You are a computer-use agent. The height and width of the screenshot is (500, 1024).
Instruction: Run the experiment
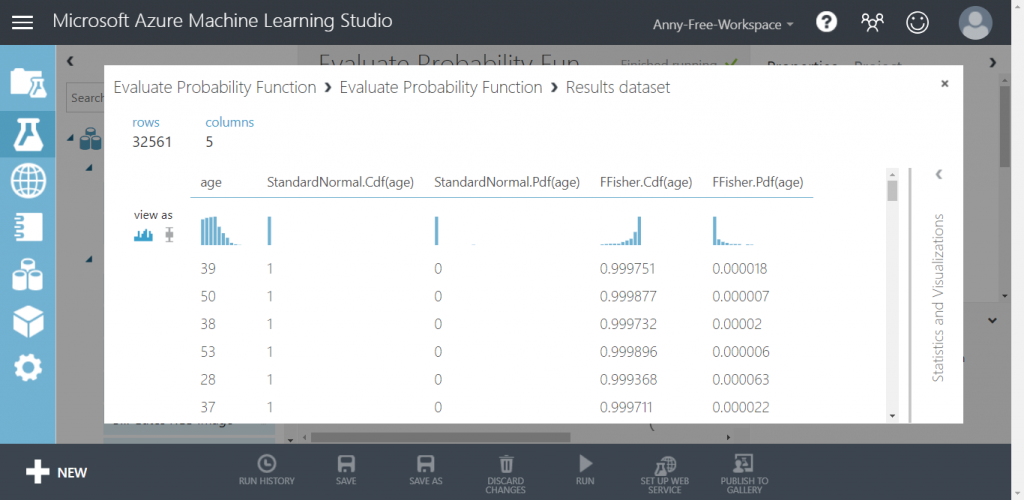coord(585,471)
